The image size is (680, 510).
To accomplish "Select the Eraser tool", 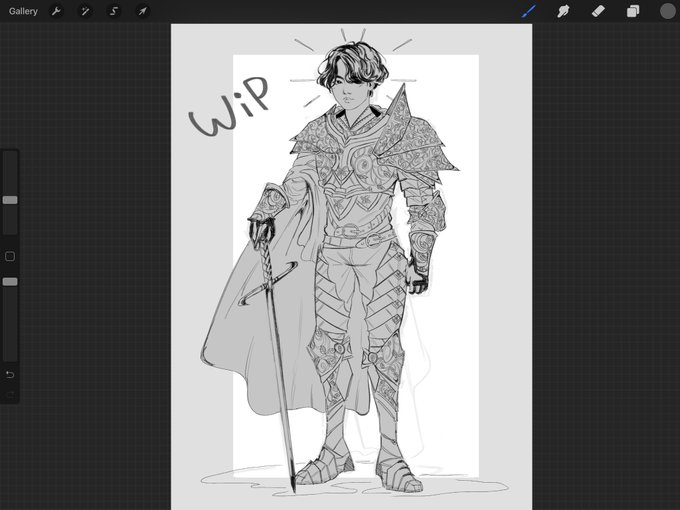I will pos(598,11).
